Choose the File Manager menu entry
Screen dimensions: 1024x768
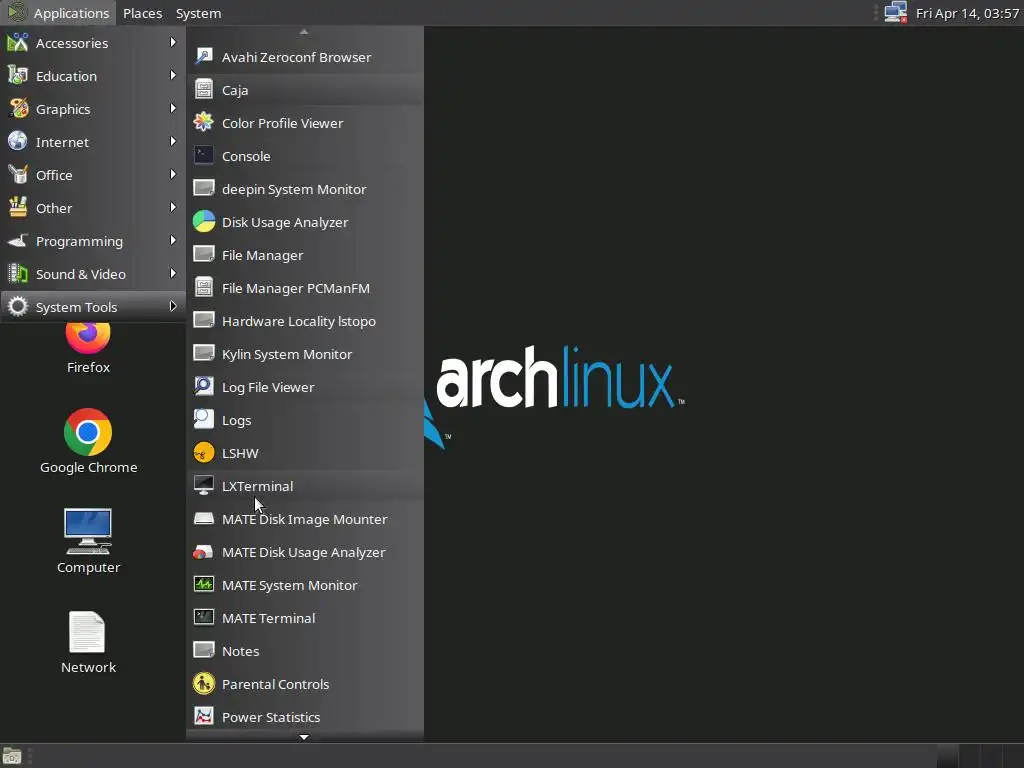305,255
